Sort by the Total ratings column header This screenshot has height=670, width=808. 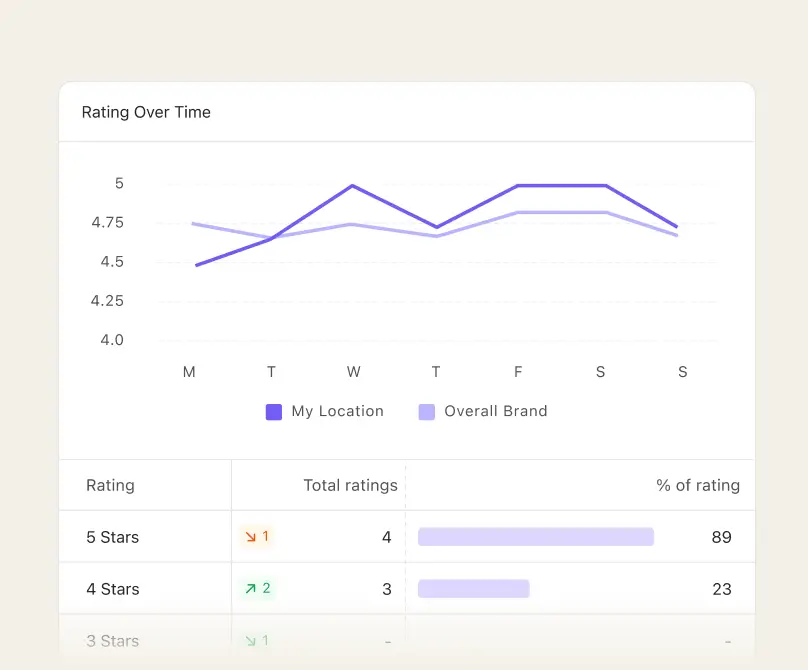tap(349, 485)
